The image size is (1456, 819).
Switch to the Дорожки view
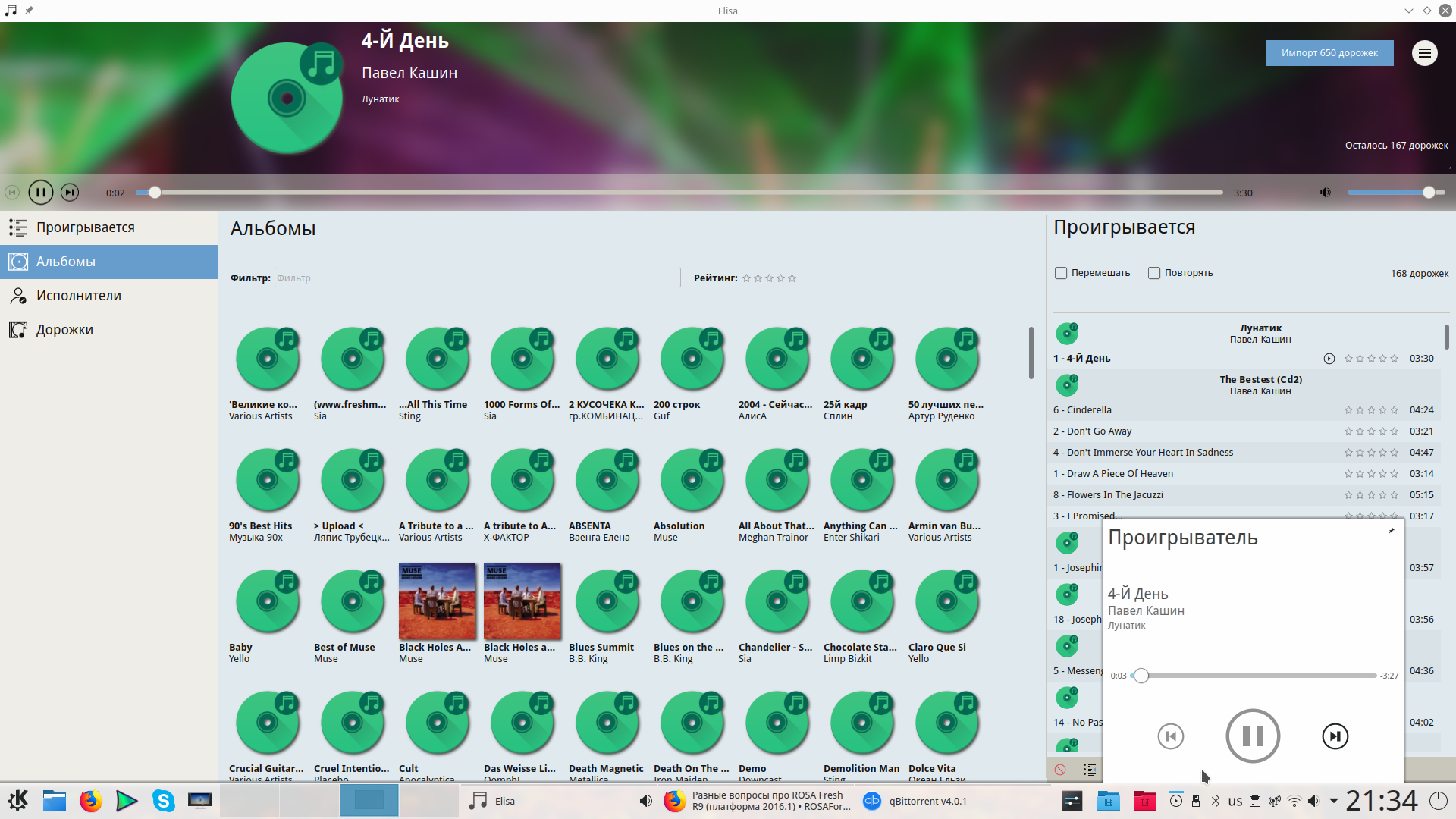64,330
